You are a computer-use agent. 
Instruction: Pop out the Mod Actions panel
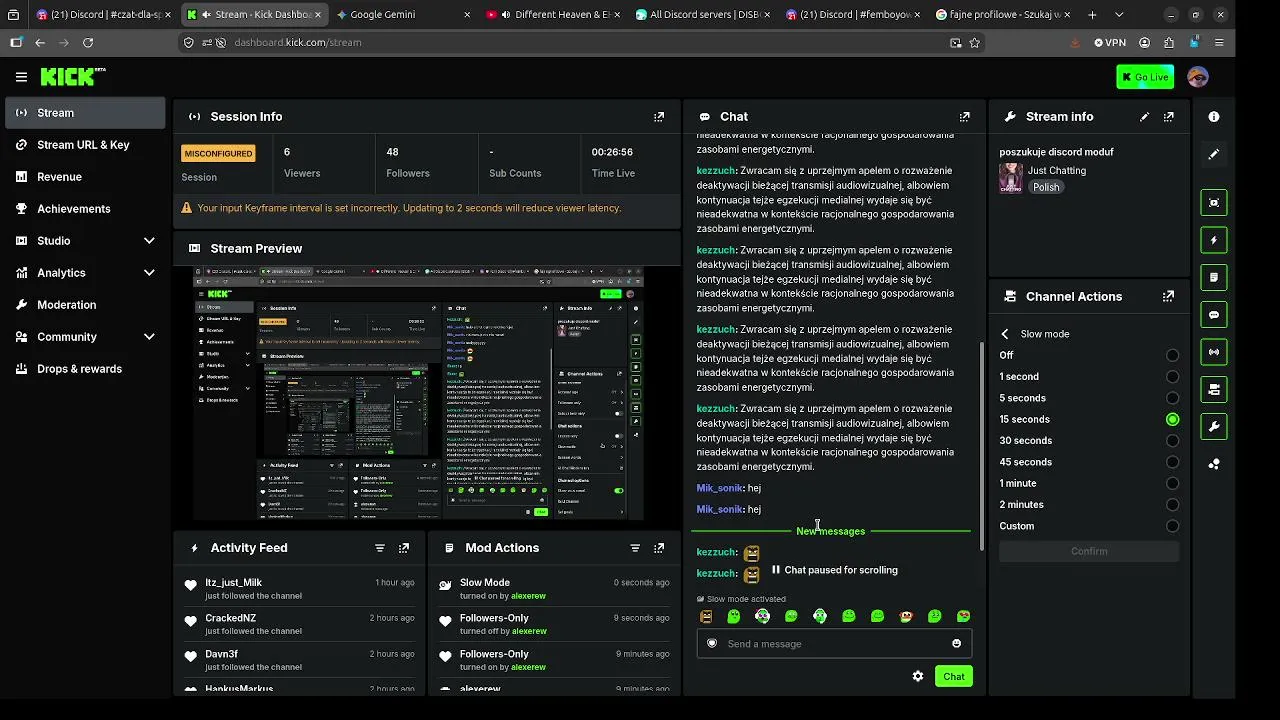pyautogui.click(x=659, y=548)
